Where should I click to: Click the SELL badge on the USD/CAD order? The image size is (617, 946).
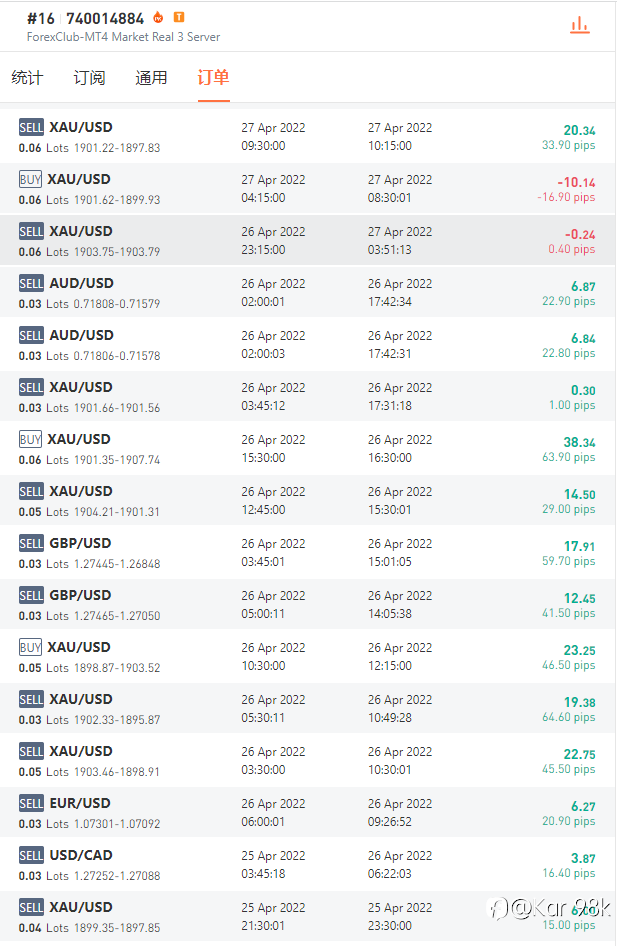point(31,855)
